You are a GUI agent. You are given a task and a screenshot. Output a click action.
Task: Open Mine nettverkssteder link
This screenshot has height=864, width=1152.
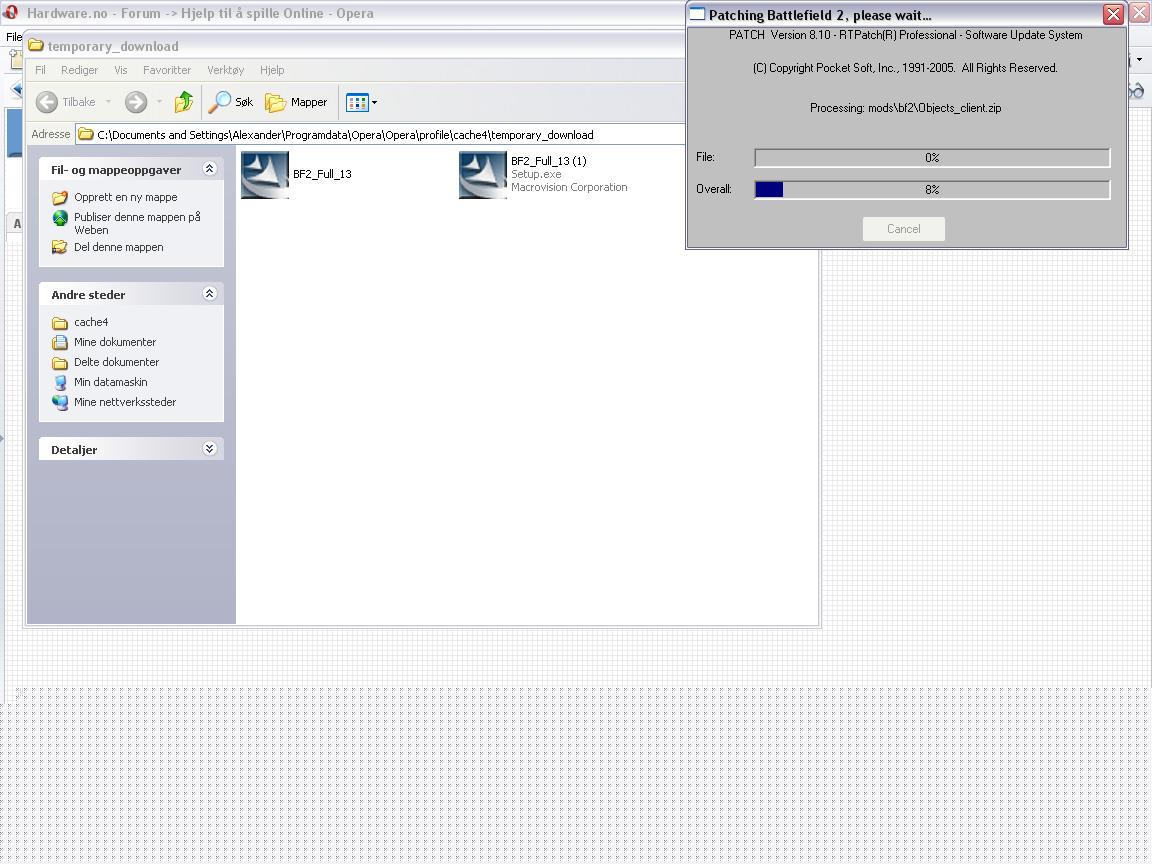[x=125, y=402]
